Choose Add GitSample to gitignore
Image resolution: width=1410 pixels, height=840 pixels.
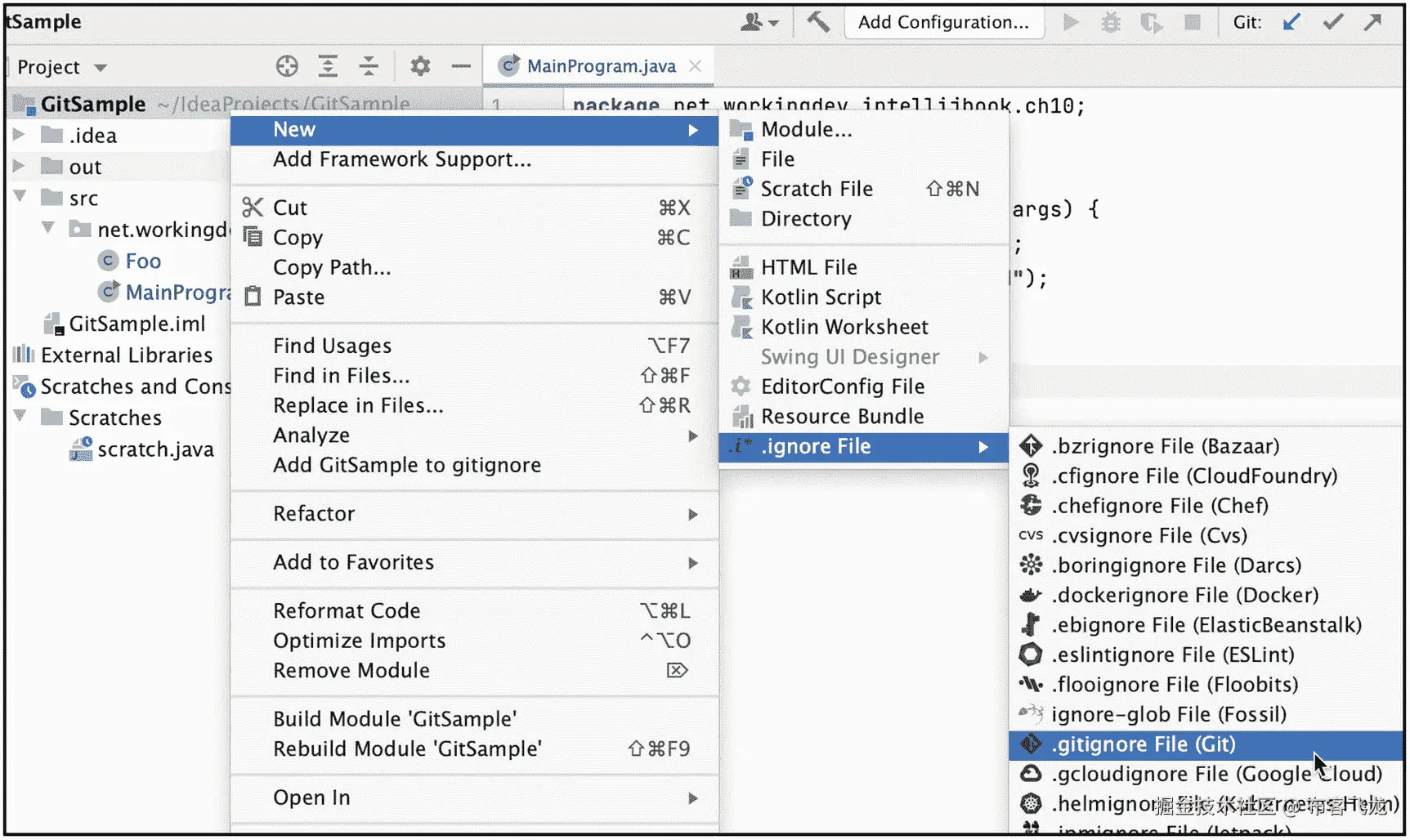click(x=474, y=465)
